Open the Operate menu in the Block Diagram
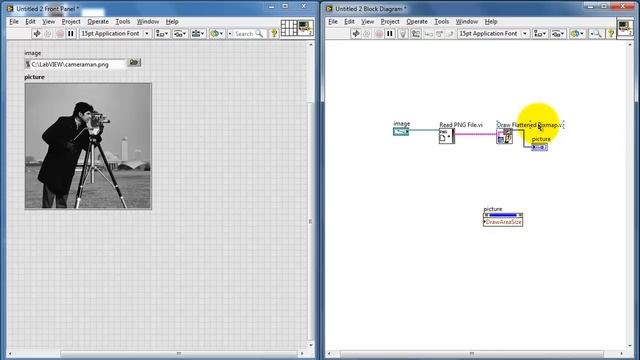 (417, 21)
